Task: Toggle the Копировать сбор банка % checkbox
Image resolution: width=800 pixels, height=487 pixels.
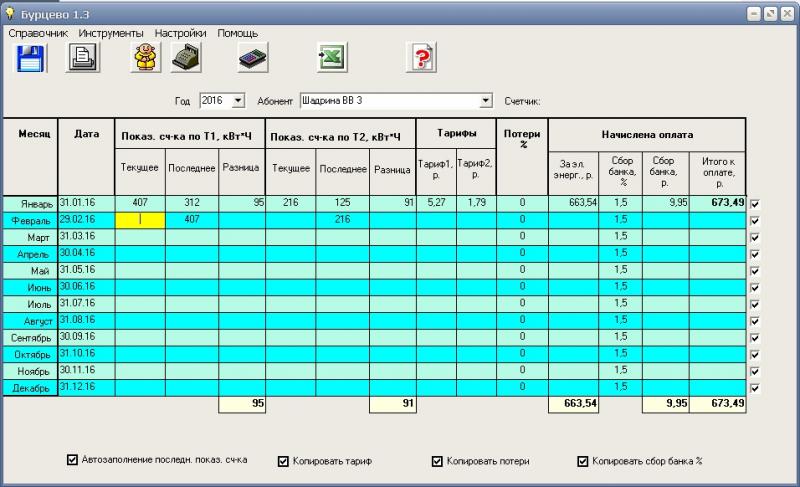Action: [x=583, y=461]
